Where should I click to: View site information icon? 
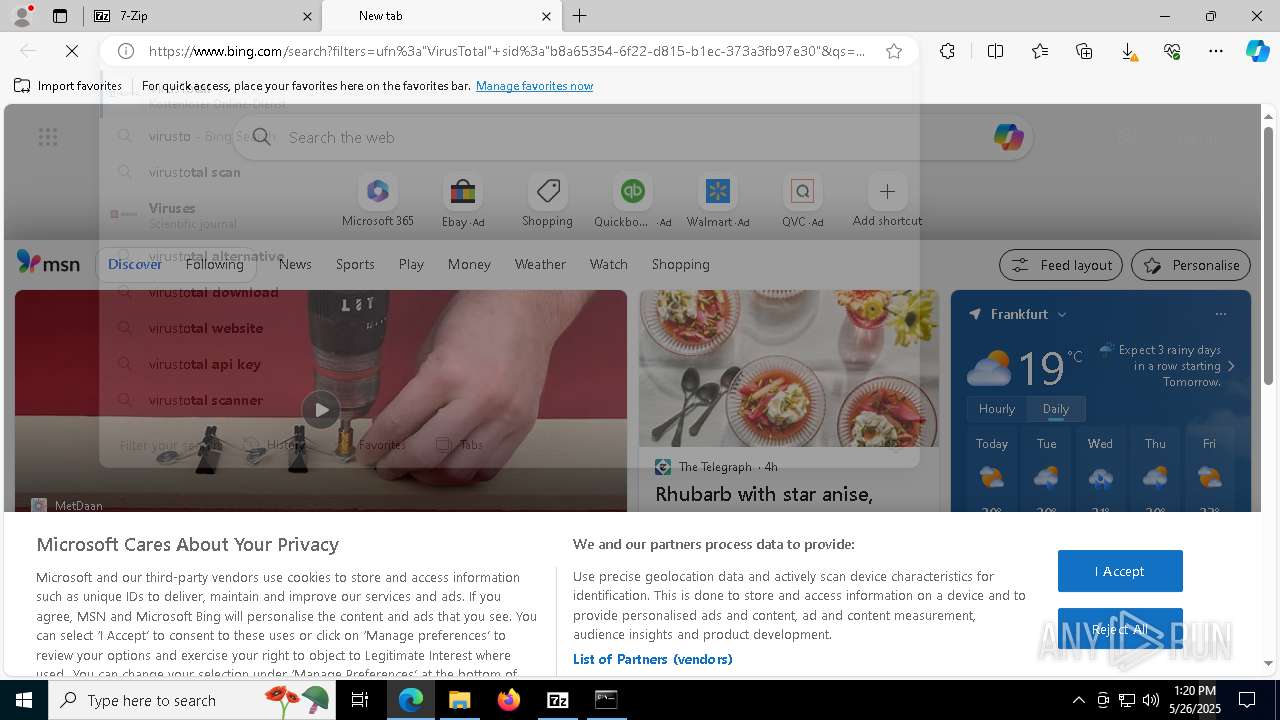[125, 51]
